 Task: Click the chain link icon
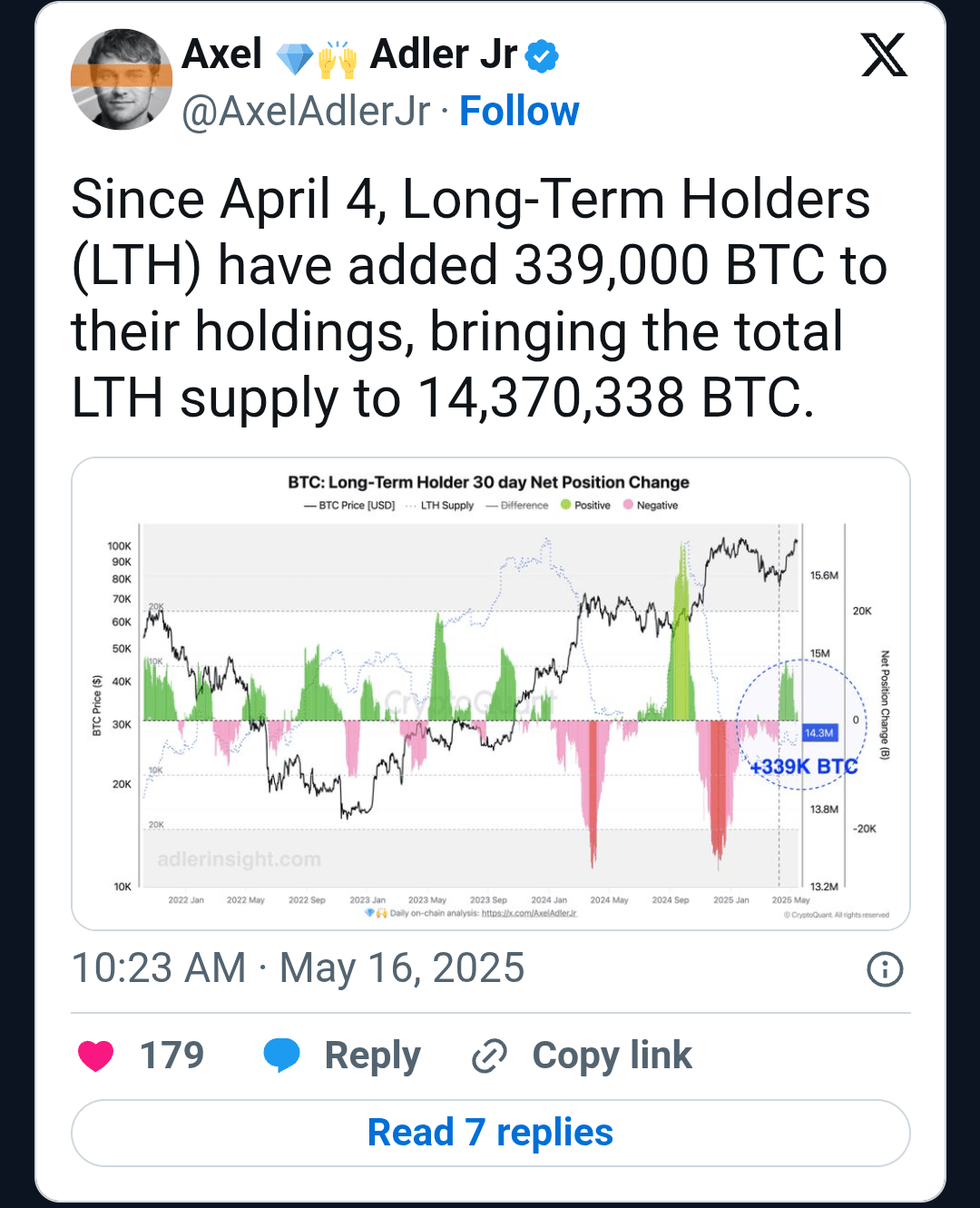point(489,1056)
